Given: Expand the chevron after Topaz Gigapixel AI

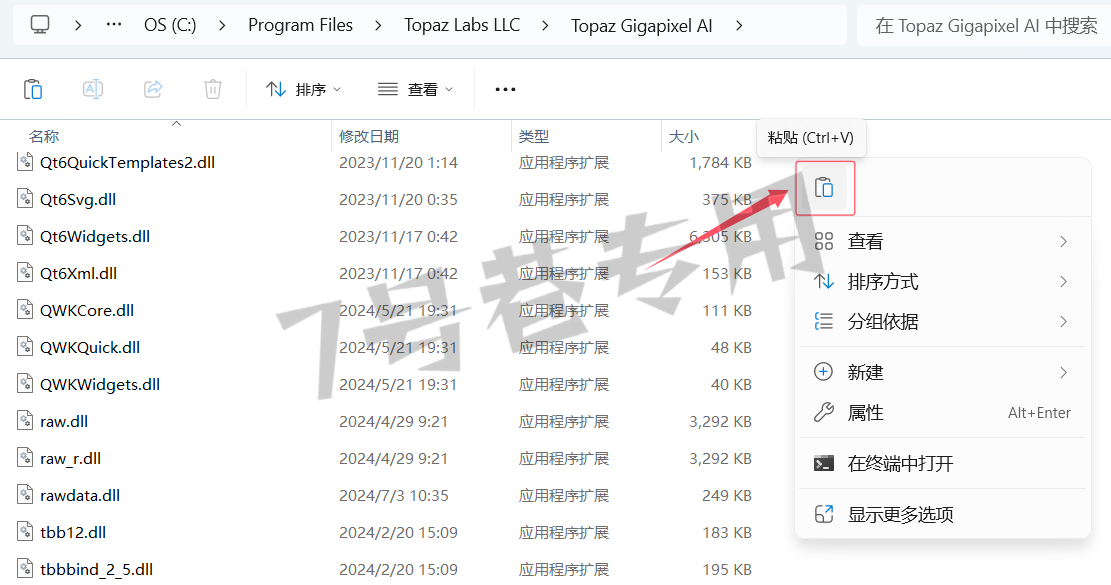Looking at the screenshot, I should pos(739,25).
